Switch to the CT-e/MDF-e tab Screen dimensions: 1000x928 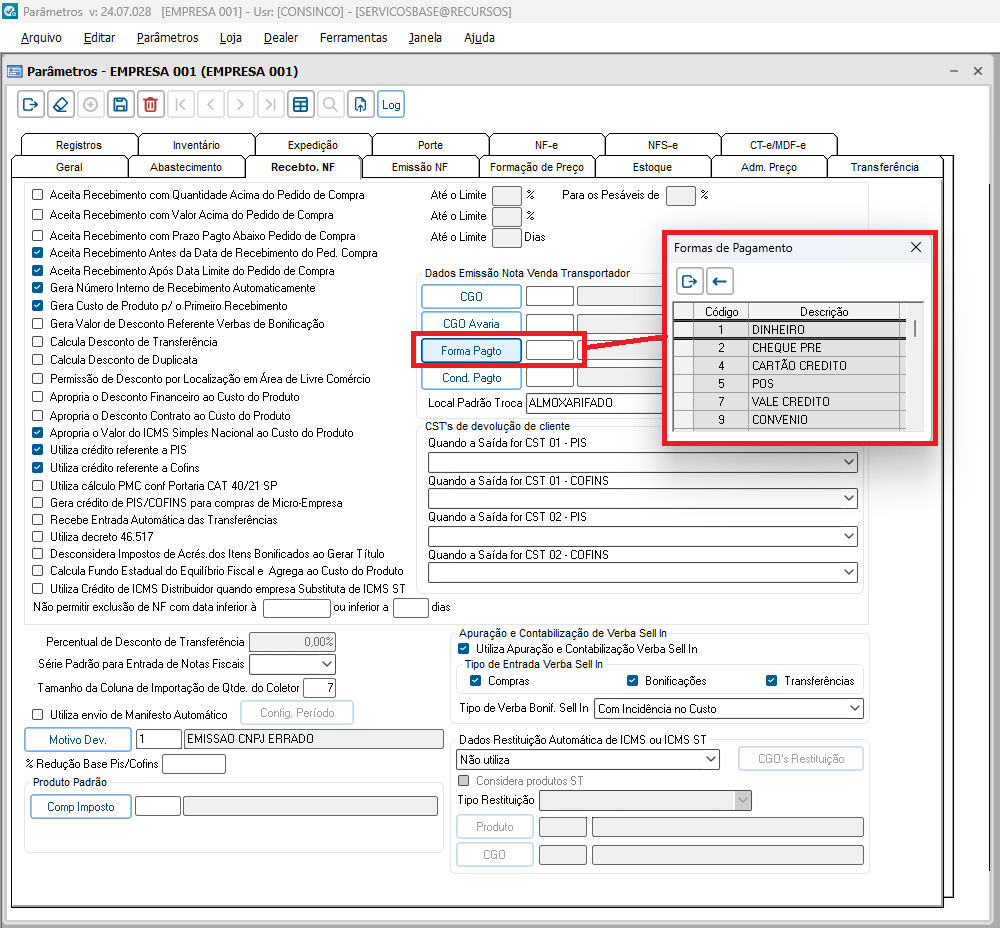click(778, 145)
